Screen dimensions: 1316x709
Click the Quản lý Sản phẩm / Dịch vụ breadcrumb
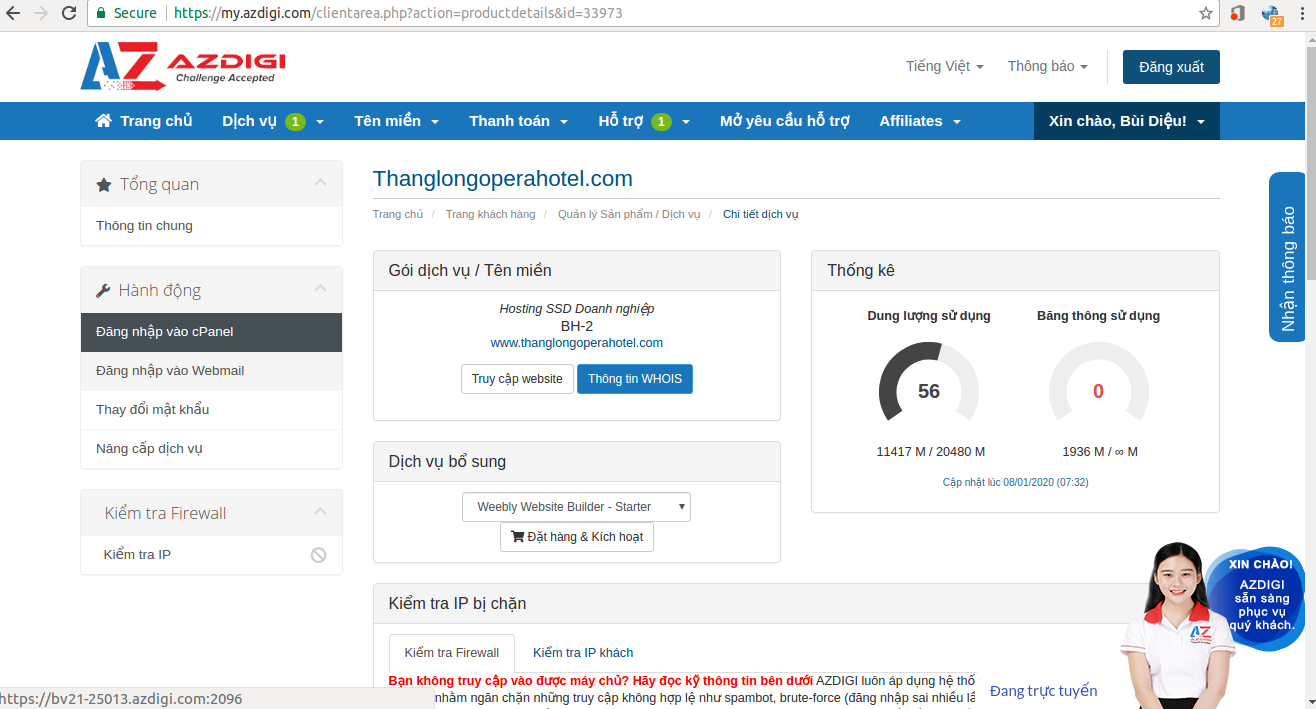629,214
